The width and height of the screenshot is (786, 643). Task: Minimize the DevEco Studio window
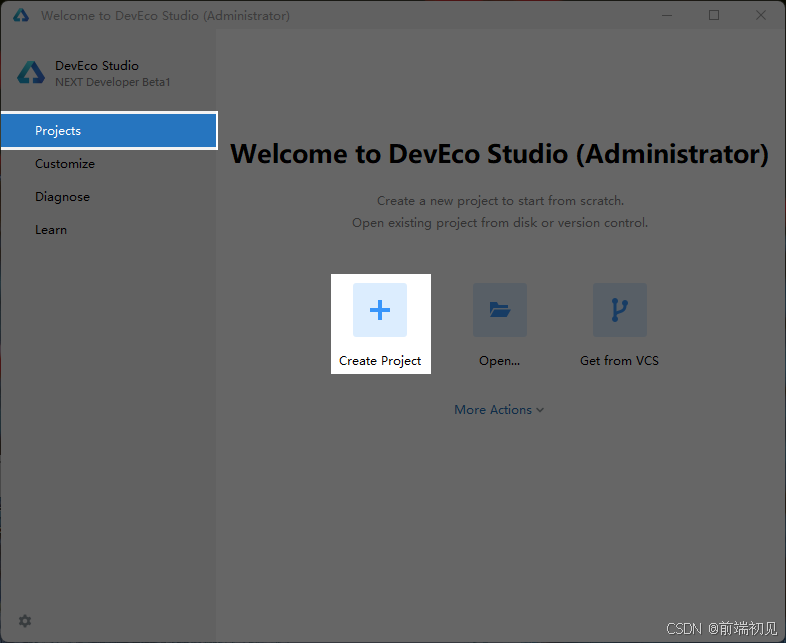[667, 16]
